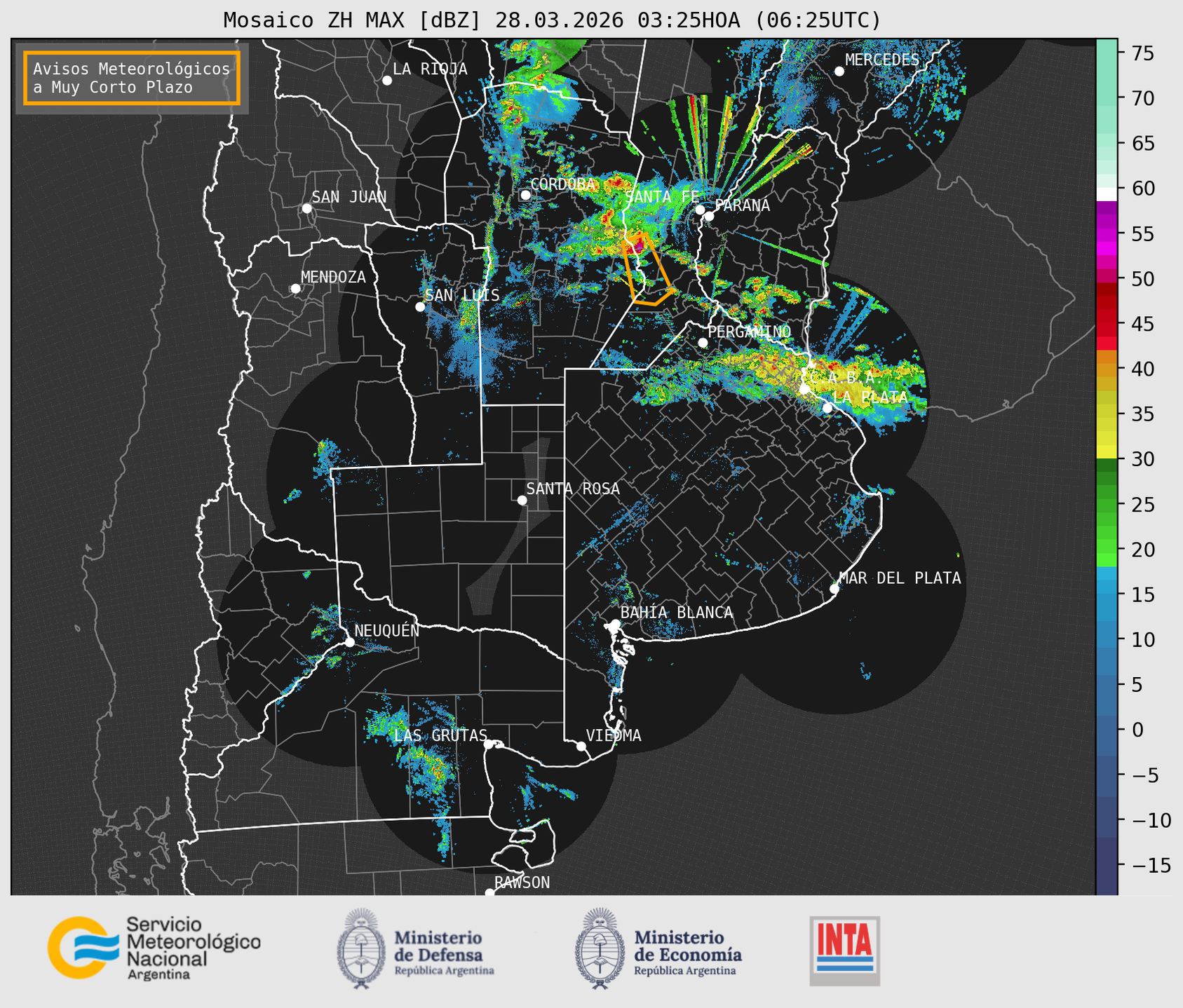Click the Santa Rosa city marker dot
Image resolution: width=1183 pixels, height=1008 pixels.
[x=522, y=500]
